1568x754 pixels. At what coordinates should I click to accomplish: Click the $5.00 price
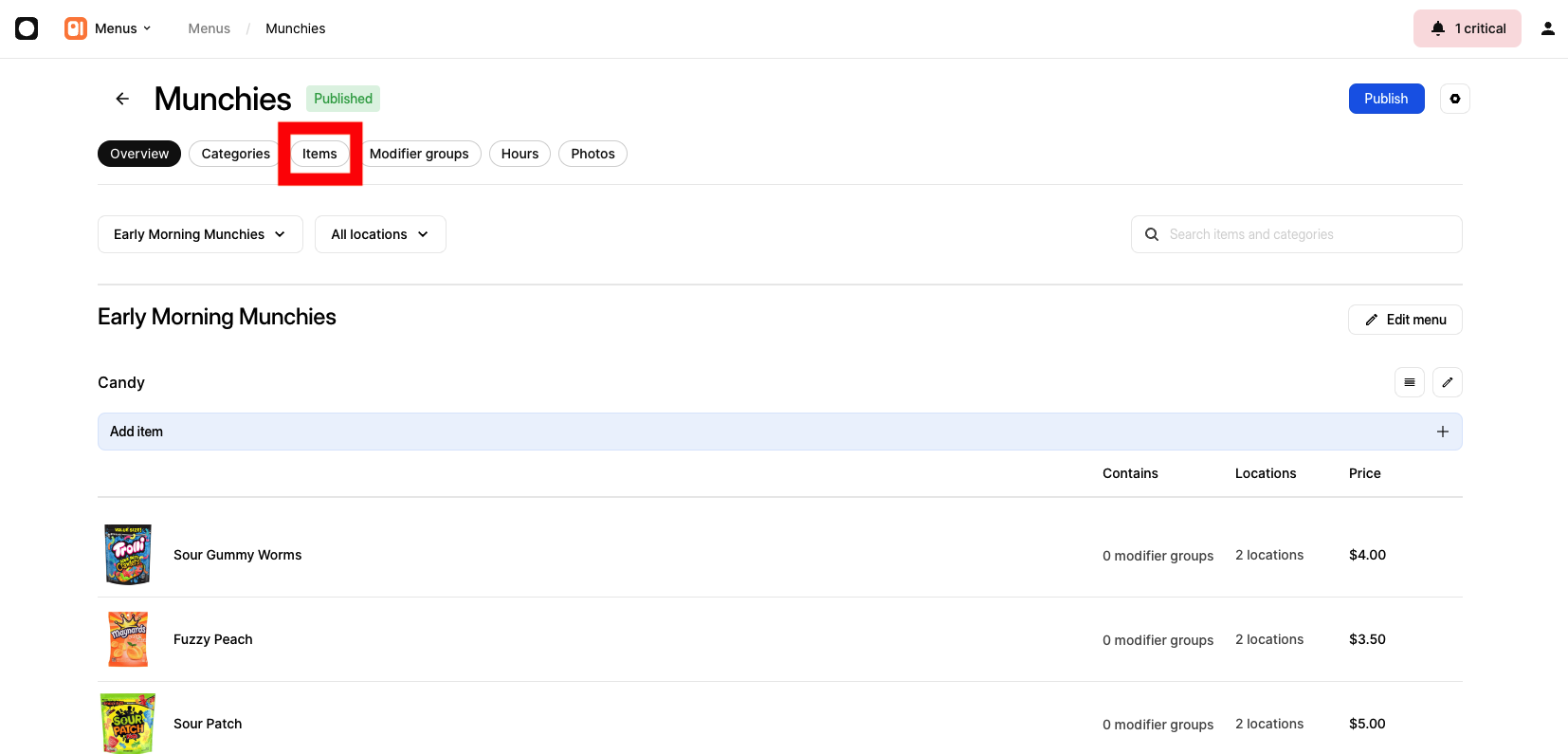[x=1367, y=724]
